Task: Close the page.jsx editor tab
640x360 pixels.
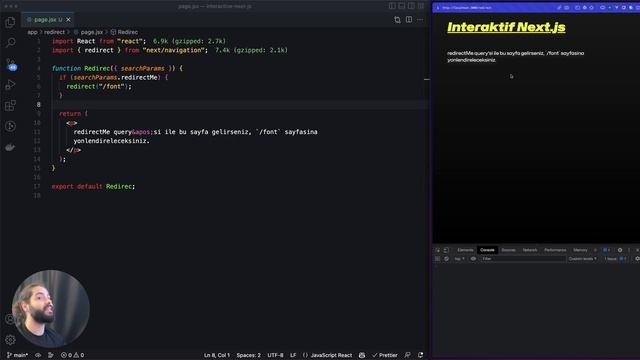Action: tap(68, 20)
